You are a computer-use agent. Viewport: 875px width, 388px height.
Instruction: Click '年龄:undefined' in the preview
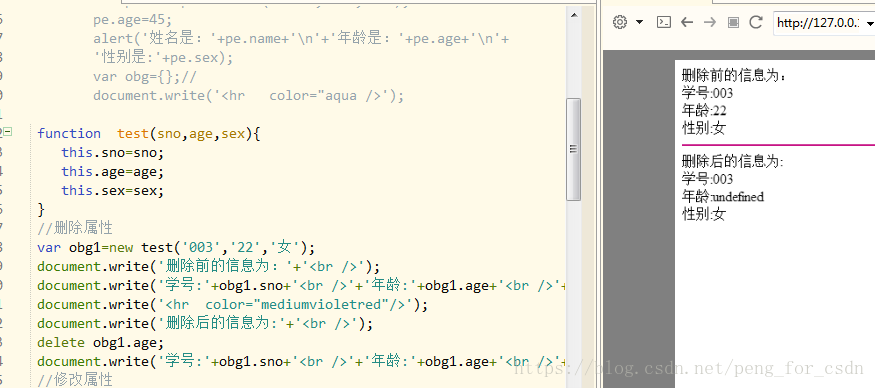[x=723, y=197]
